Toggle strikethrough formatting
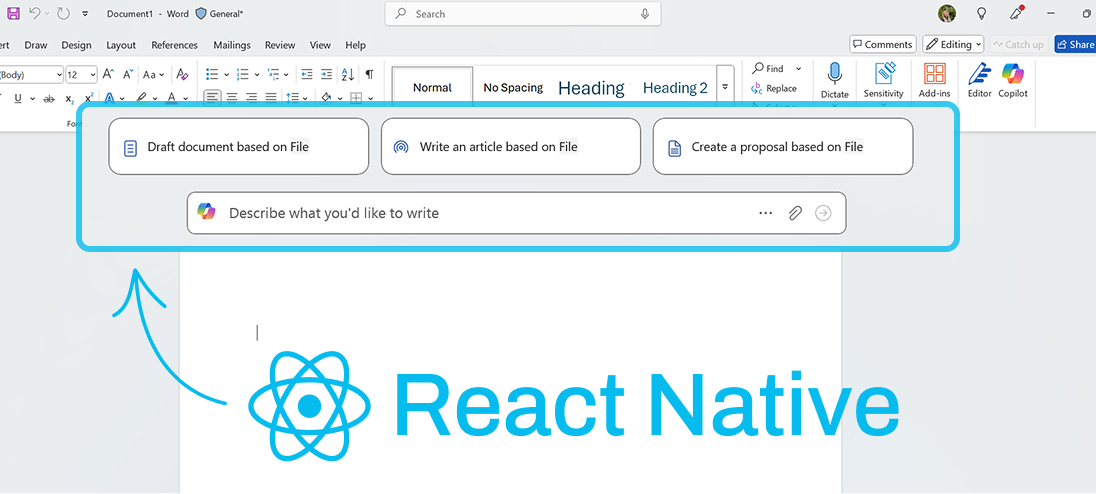This screenshot has width=1096, height=494. 49,98
